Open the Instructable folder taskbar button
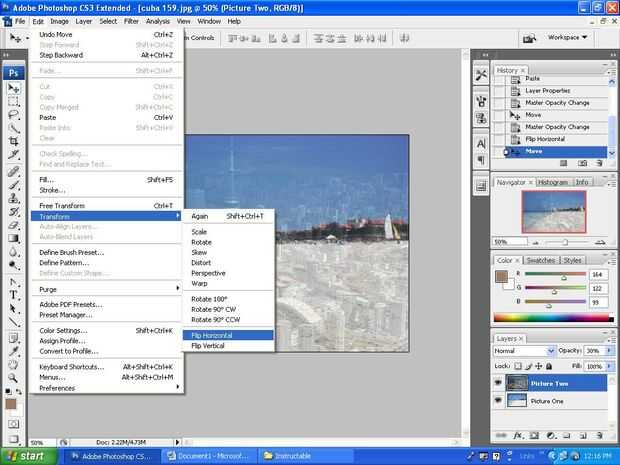Image resolution: width=620 pixels, height=465 pixels. click(x=306, y=456)
